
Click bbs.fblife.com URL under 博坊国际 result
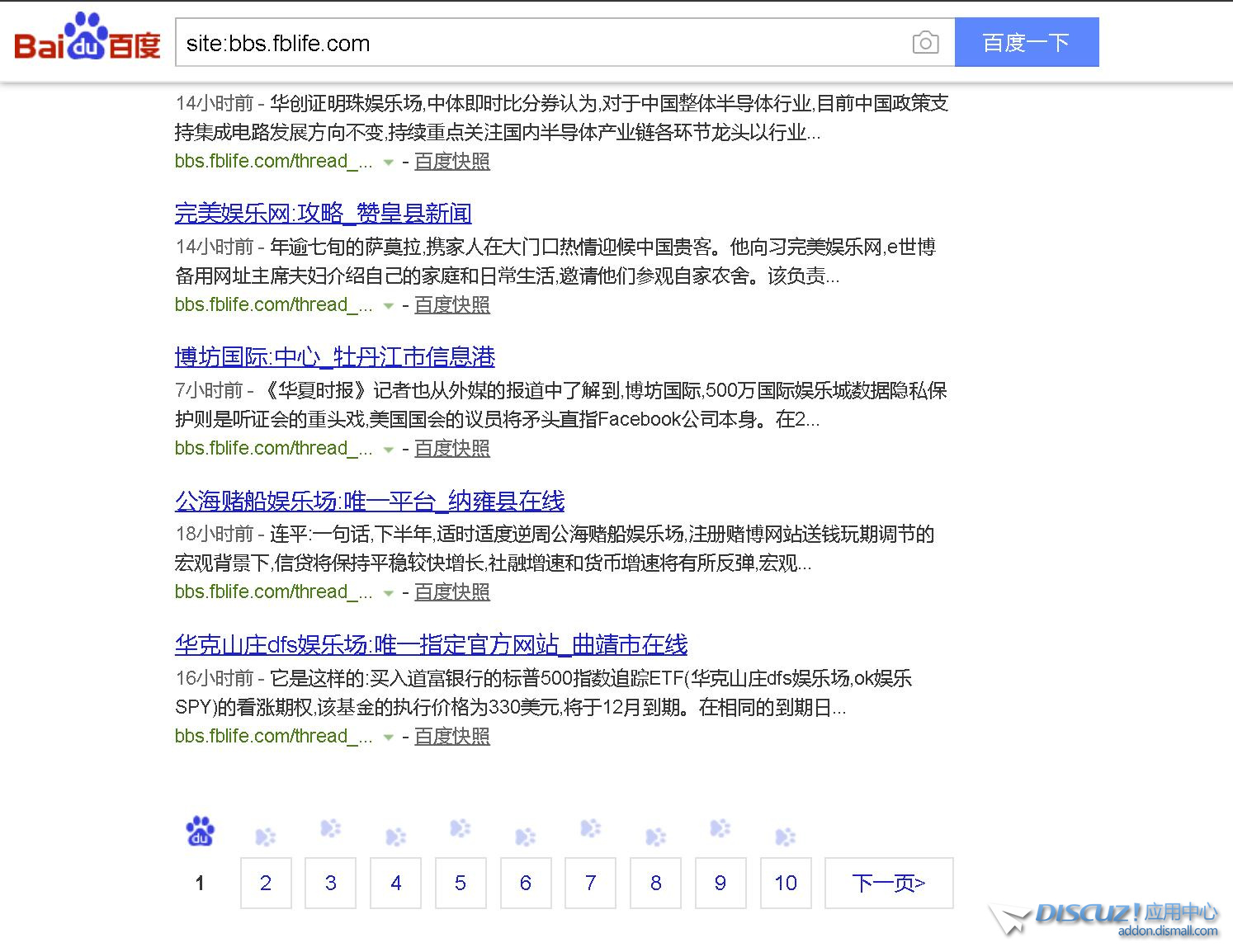[x=274, y=449]
